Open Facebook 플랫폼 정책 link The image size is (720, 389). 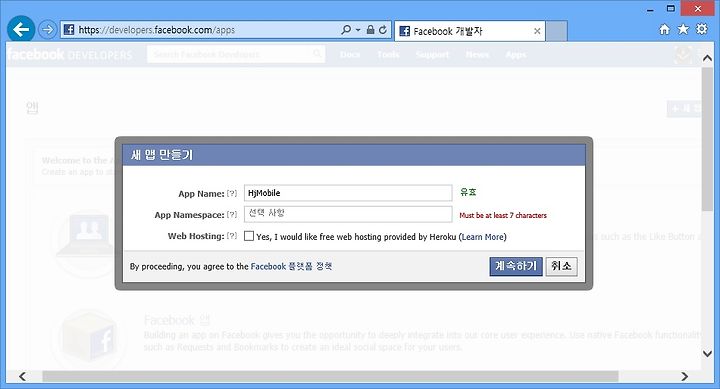point(291,266)
